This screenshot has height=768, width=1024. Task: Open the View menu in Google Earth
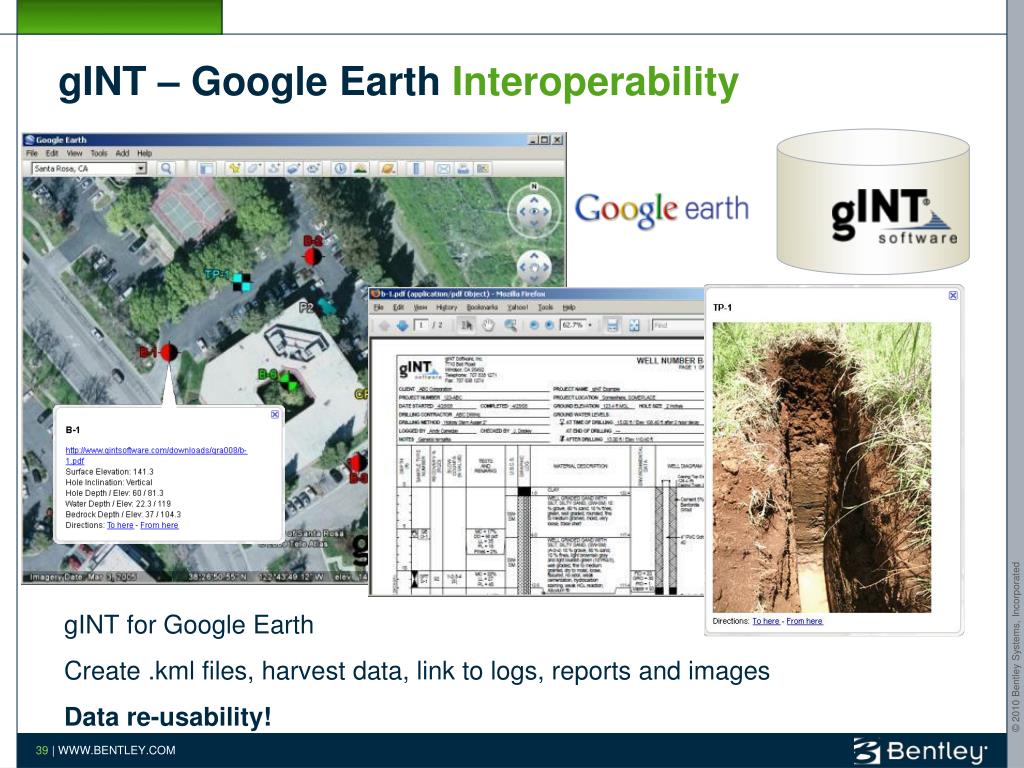click(x=74, y=153)
